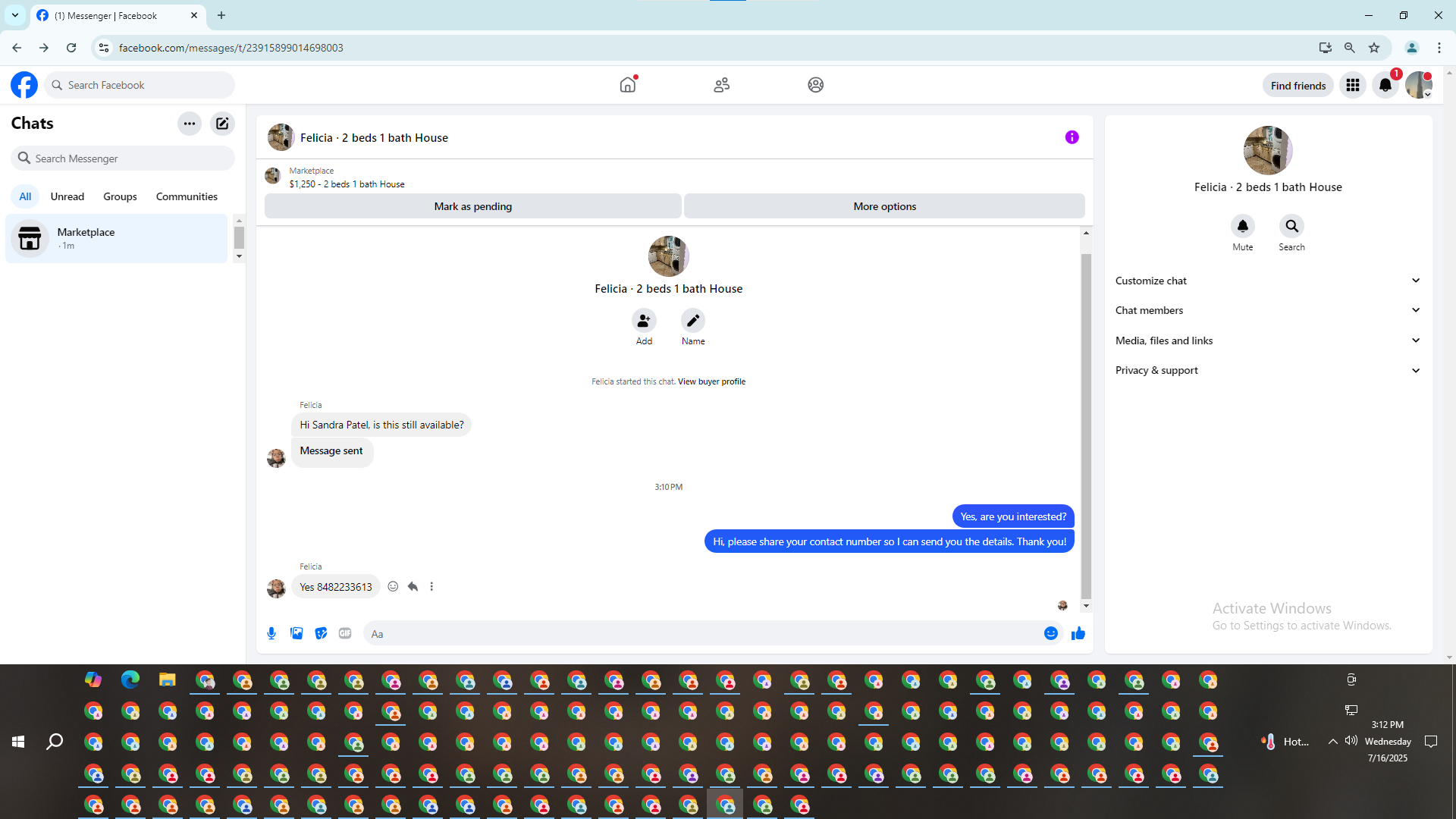Expand the Chat members section
Screen dimensions: 1456x819
point(1268,310)
